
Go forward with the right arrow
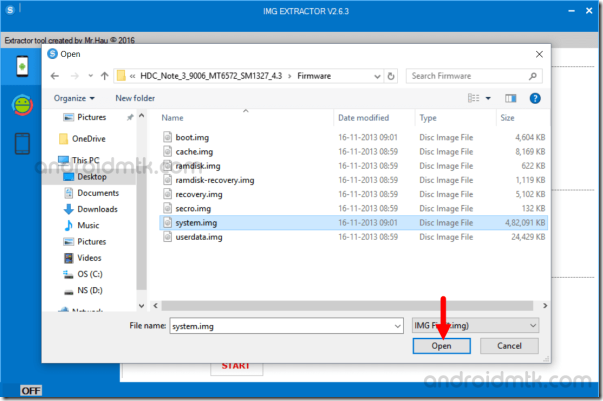pyautogui.click(x=75, y=76)
